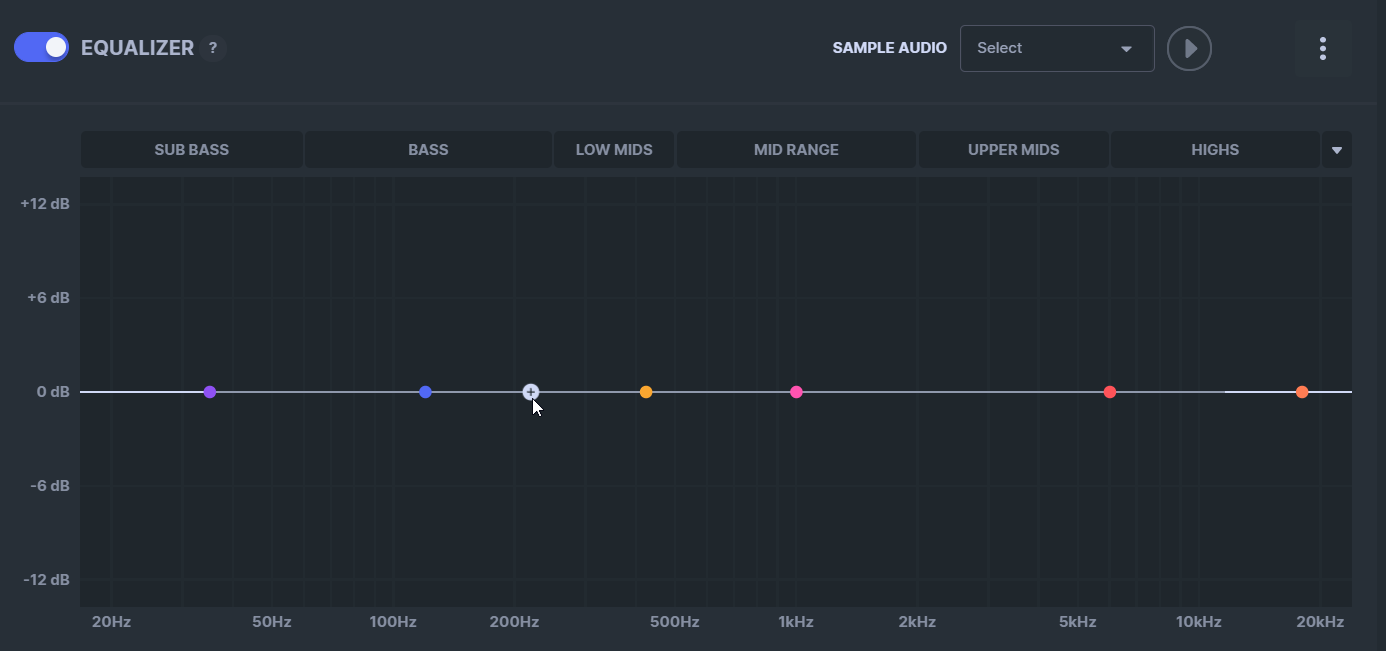Click the 20kHz frequency label
1386x651 pixels.
click(x=1320, y=622)
